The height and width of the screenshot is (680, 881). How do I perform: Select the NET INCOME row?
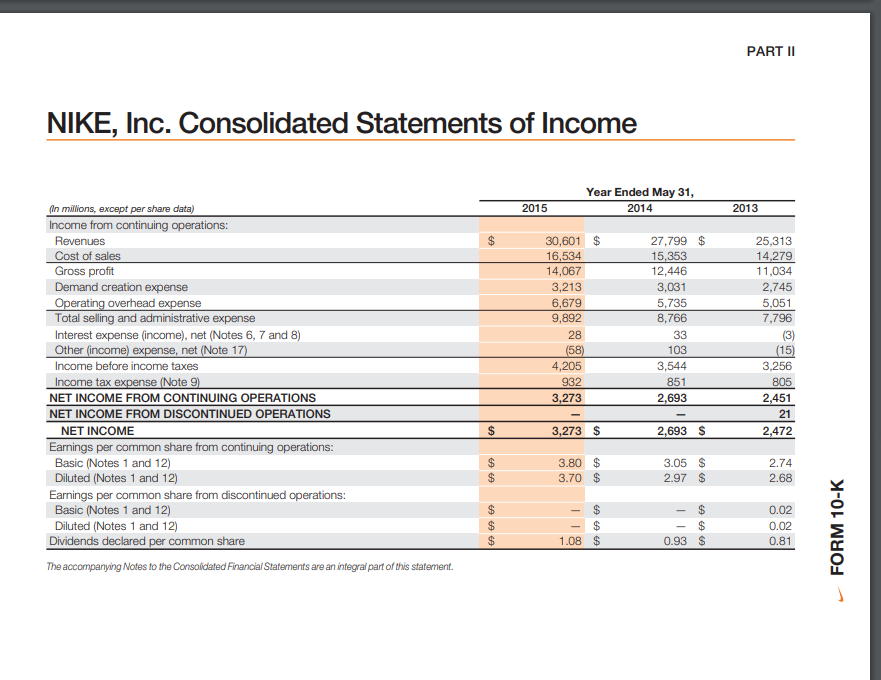tap(98, 430)
